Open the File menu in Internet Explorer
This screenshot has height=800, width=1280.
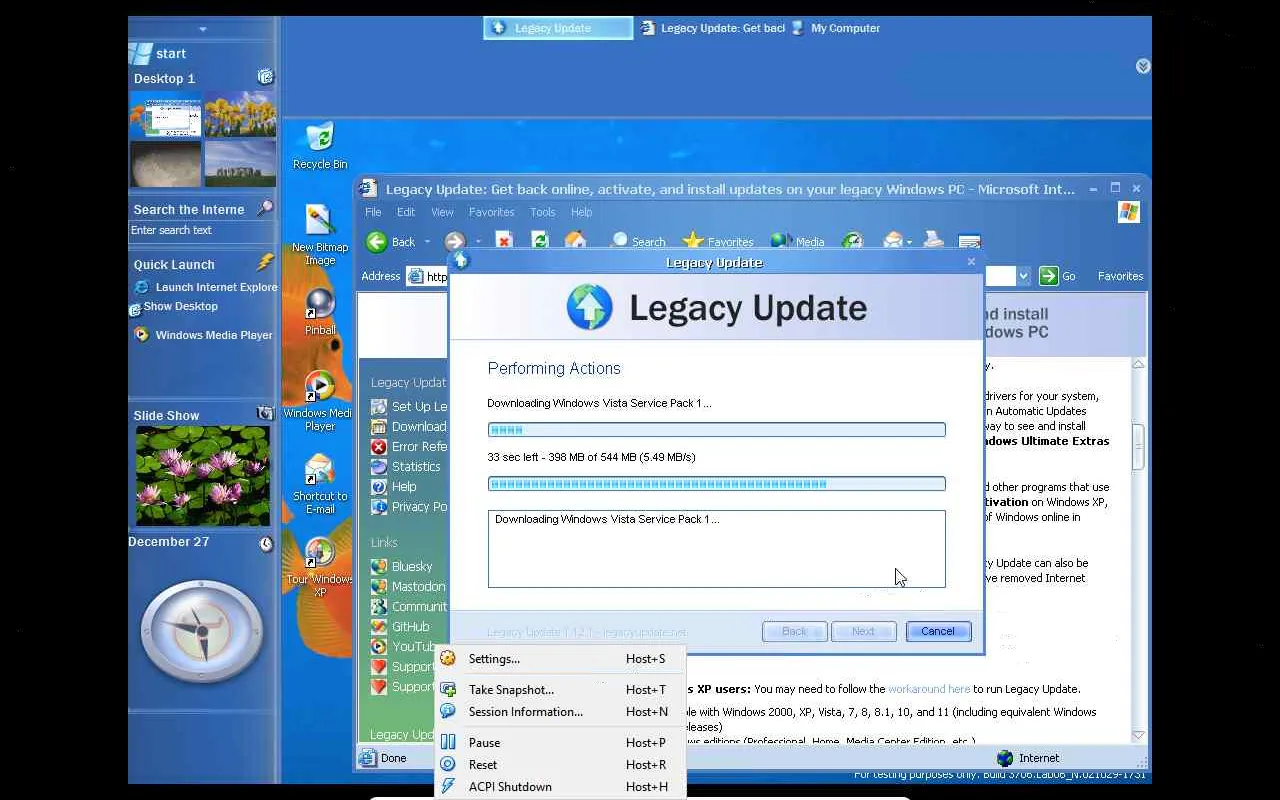(373, 212)
